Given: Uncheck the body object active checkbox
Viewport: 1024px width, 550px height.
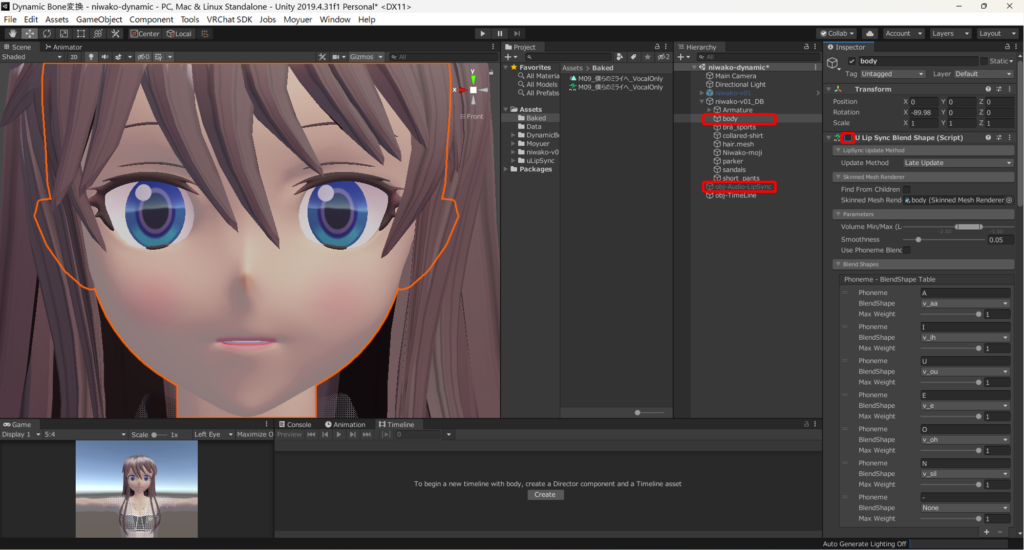Looking at the screenshot, I should (x=851, y=62).
